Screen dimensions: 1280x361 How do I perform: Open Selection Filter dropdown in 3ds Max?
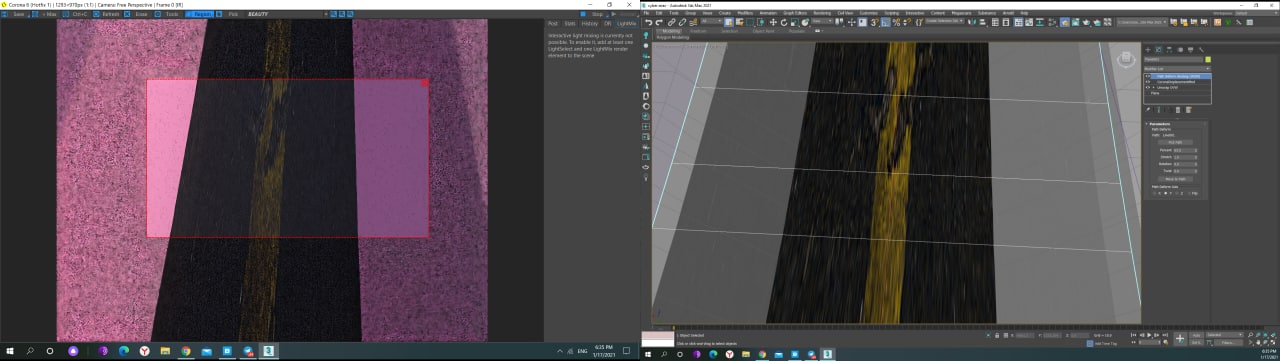[711, 21]
